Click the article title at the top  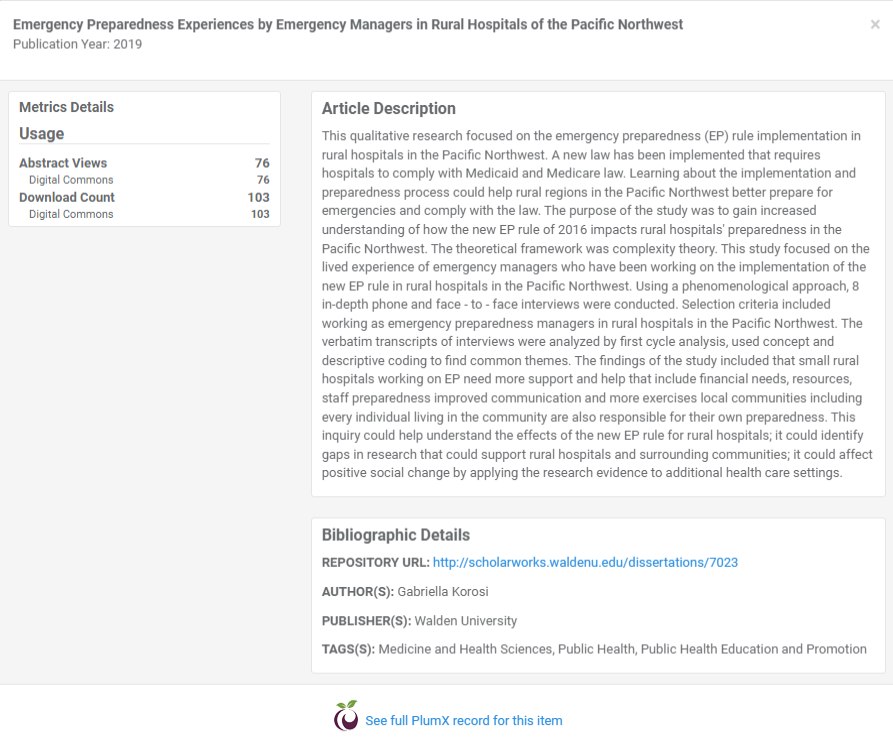(x=348, y=24)
